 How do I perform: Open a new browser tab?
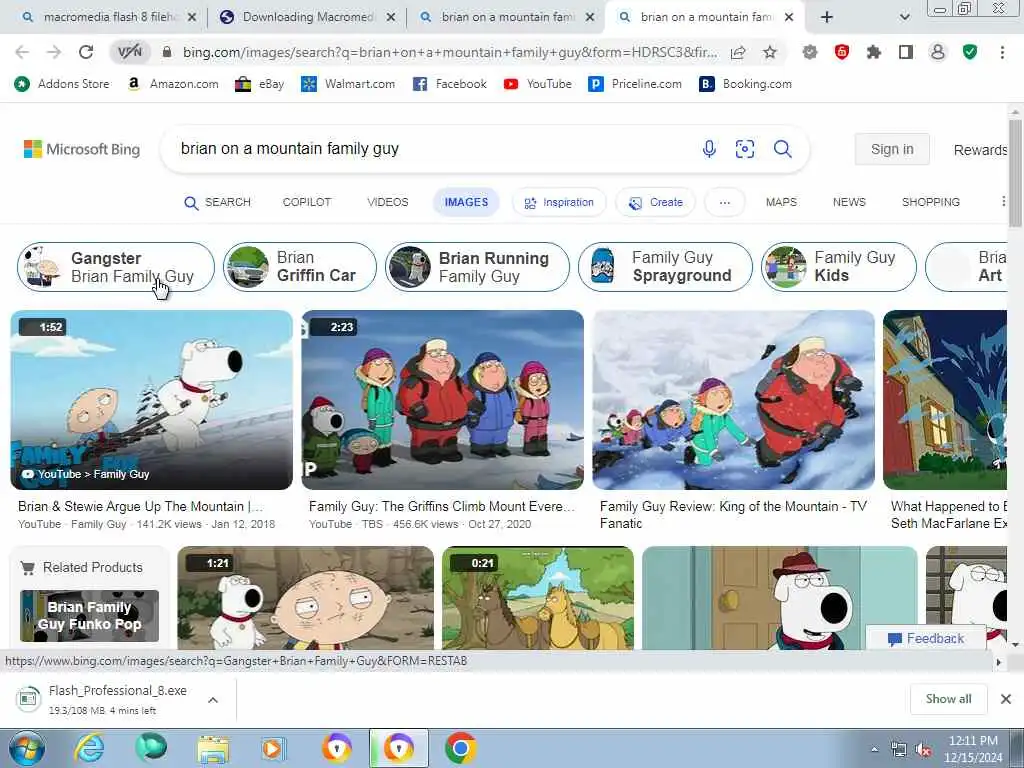(827, 17)
